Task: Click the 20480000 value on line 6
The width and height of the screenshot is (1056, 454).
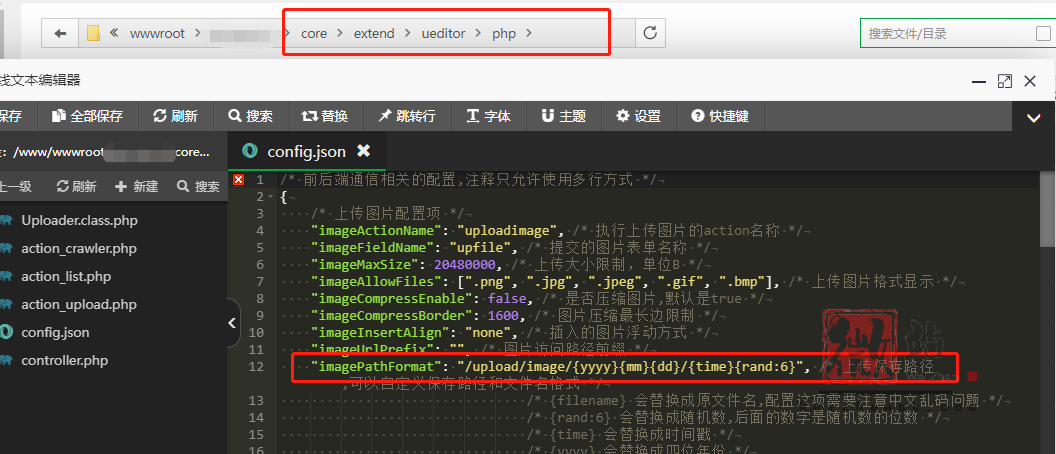Action: click(465, 265)
